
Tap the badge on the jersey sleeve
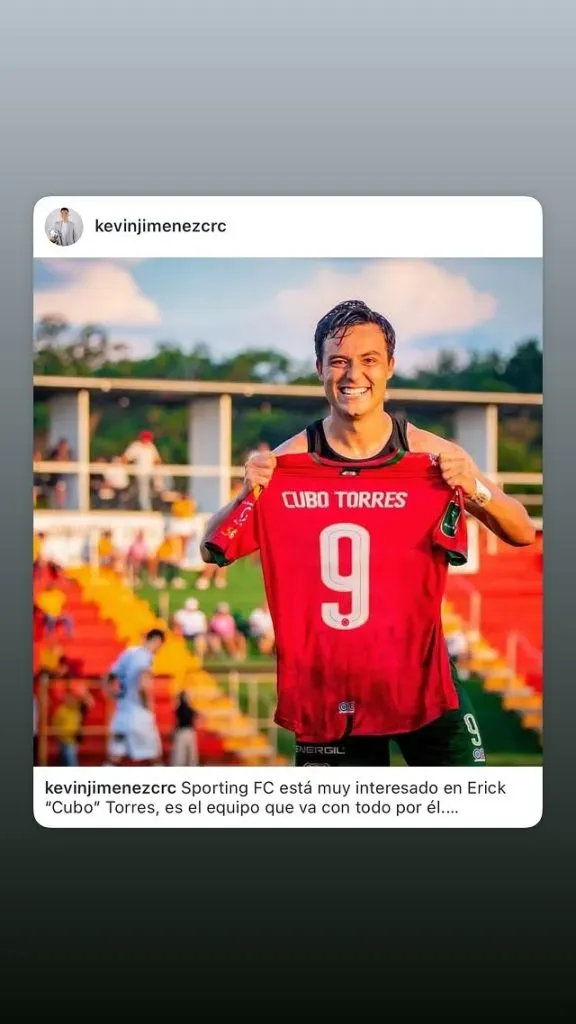pyautogui.click(x=451, y=519)
